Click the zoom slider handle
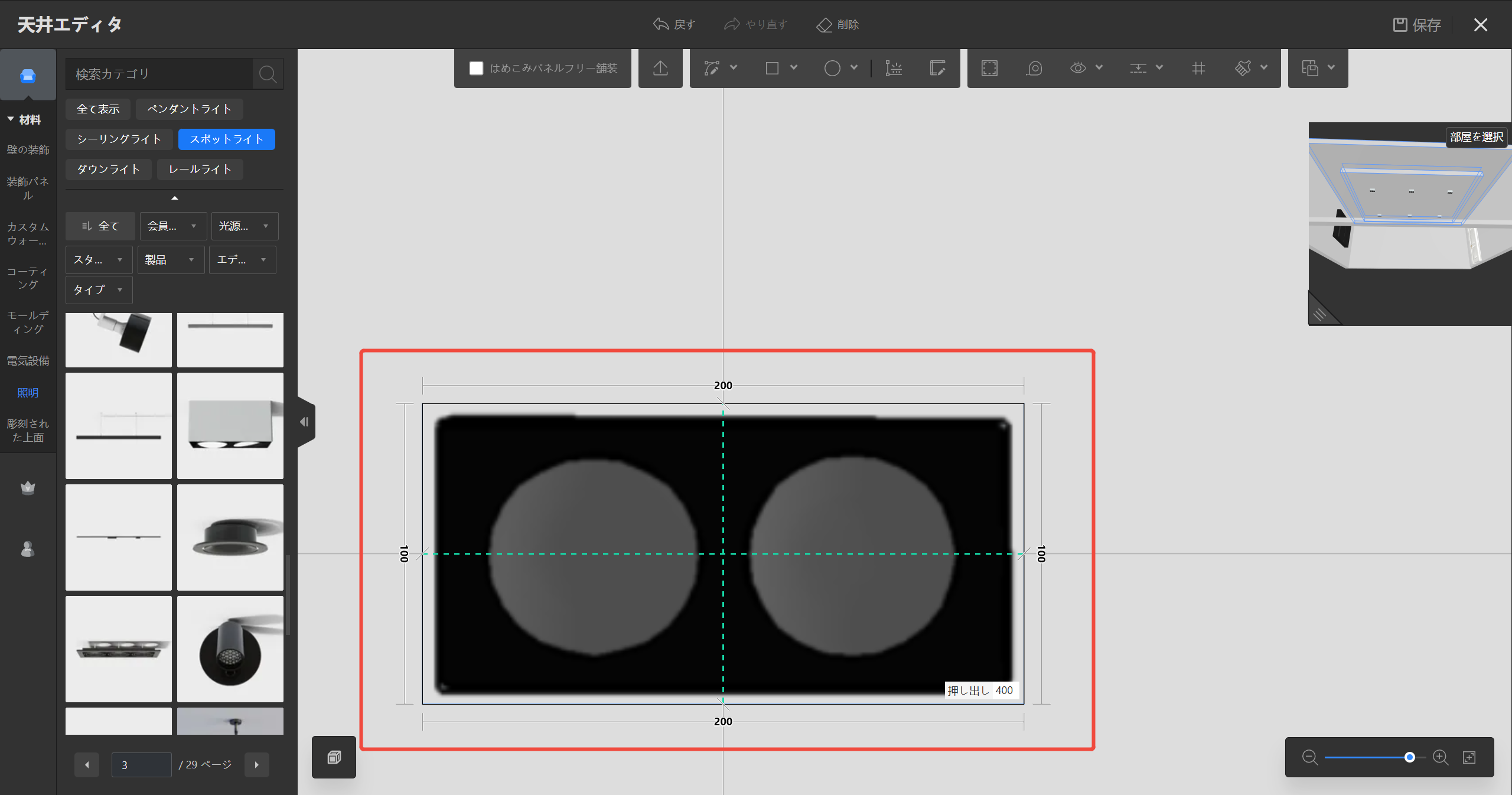This screenshot has width=1512, height=795. (1410, 757)
